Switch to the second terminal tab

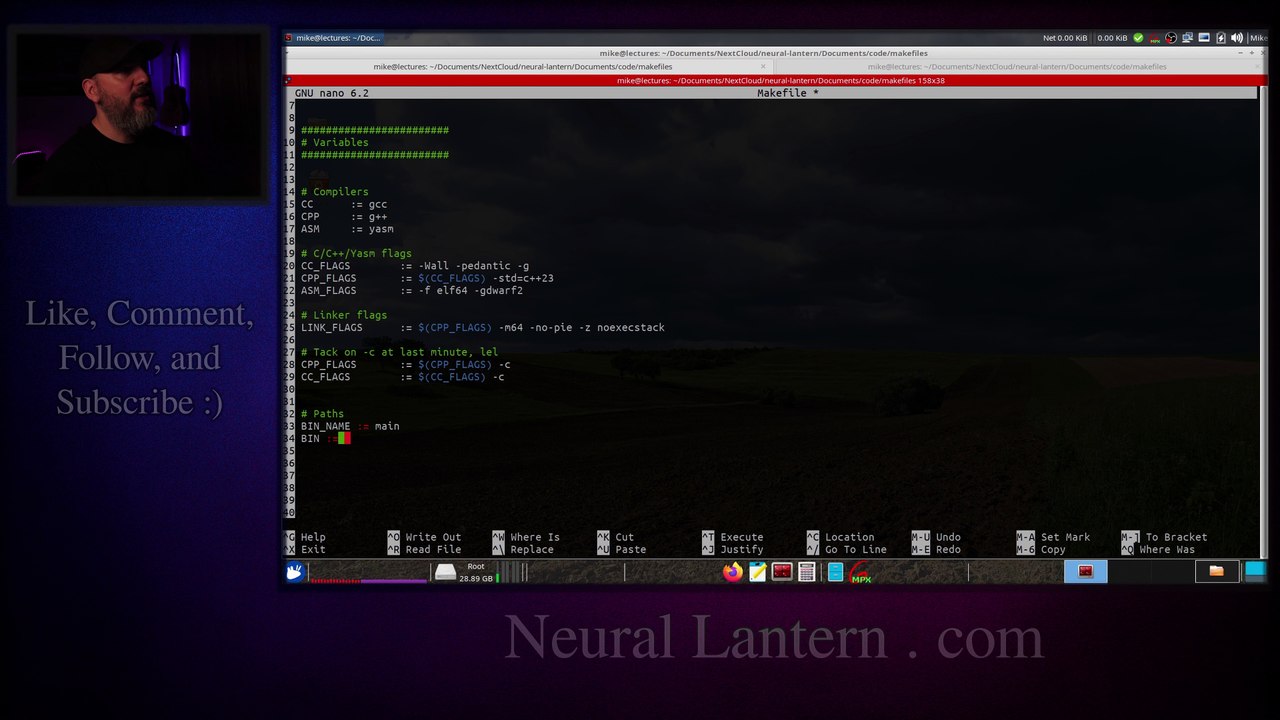1017,67
